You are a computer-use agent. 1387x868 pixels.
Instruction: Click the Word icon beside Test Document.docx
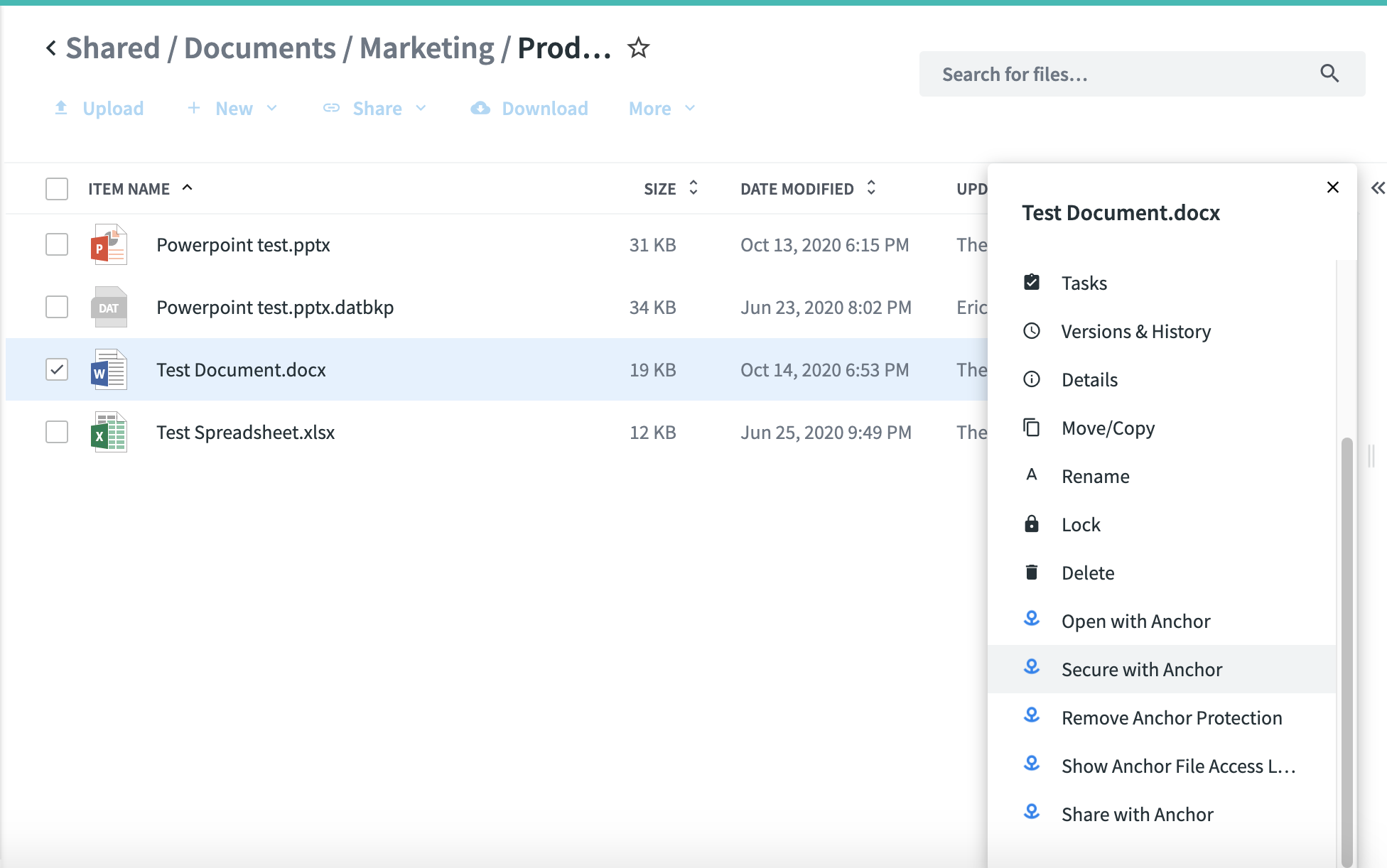pyautogui.click(x=109, y=370)
